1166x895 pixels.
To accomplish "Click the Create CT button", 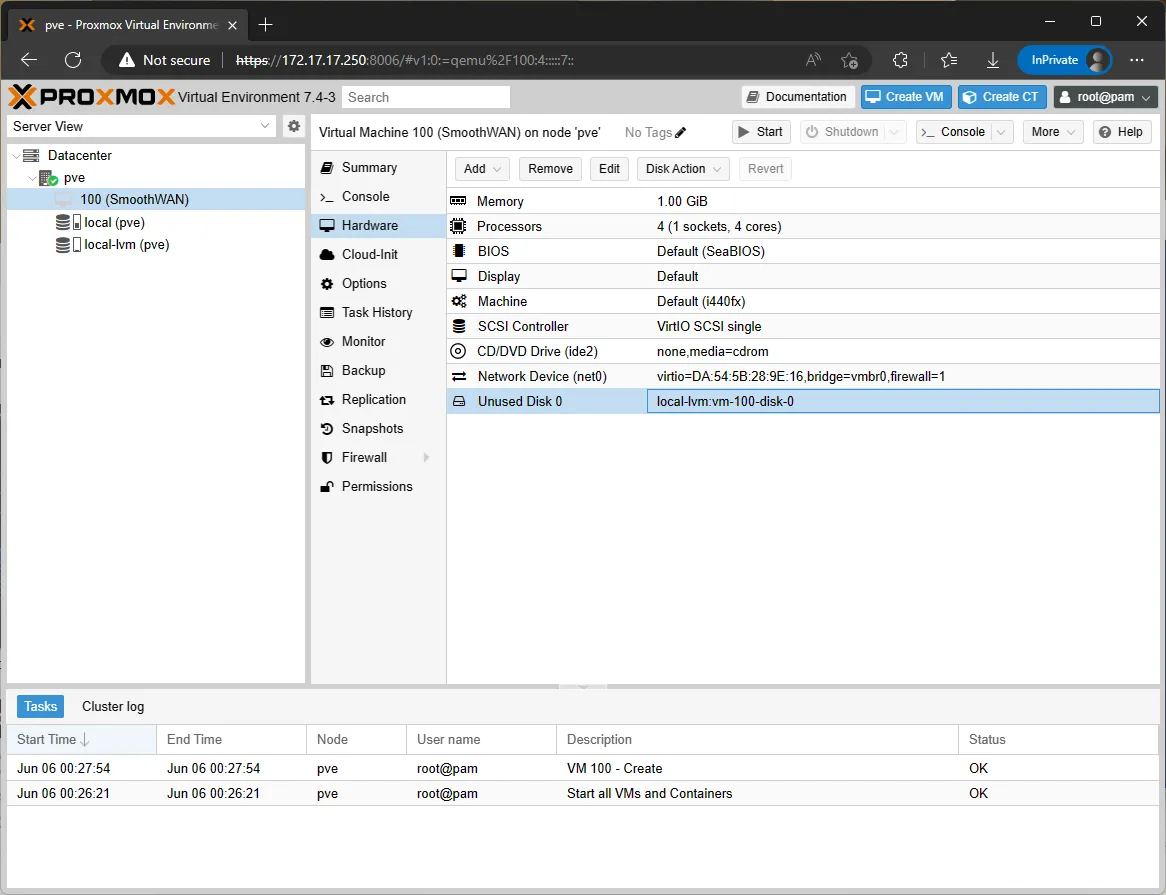I will (1002, 97).
